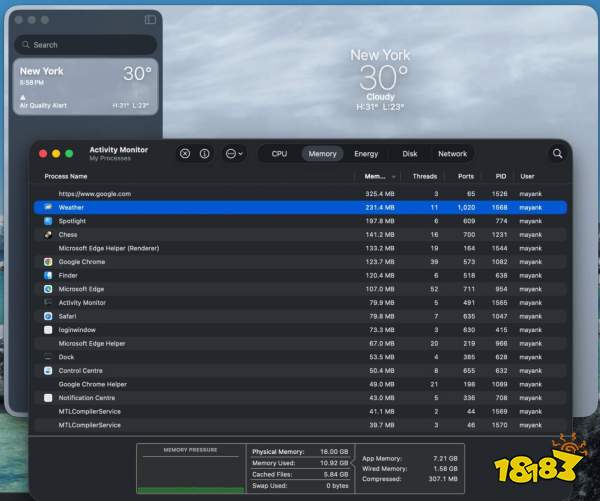Viewport: 600px width, 501px height.
Task: Click the Safari process icon
Action: point(48,316)
